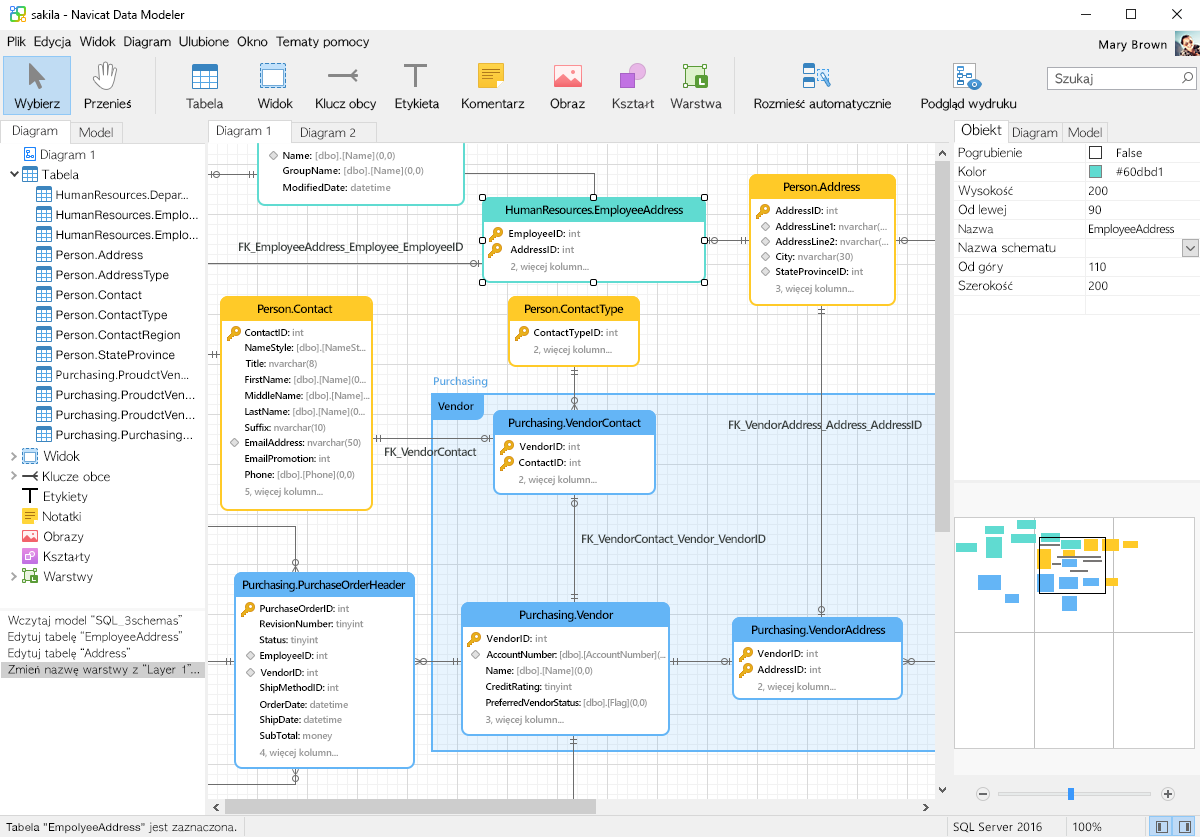Choose the Kształt shape tool

pos(632,85)
